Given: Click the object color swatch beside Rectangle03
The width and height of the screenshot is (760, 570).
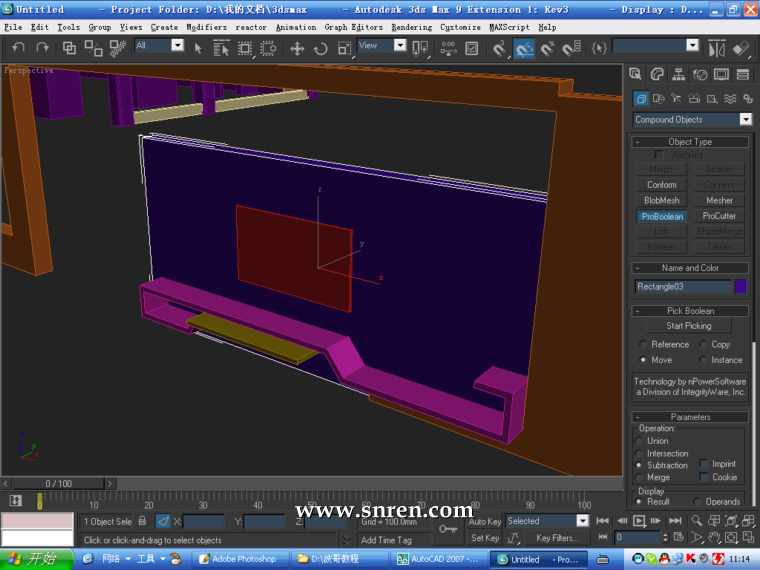Looking at the screenshot, I should pos(741,286).
